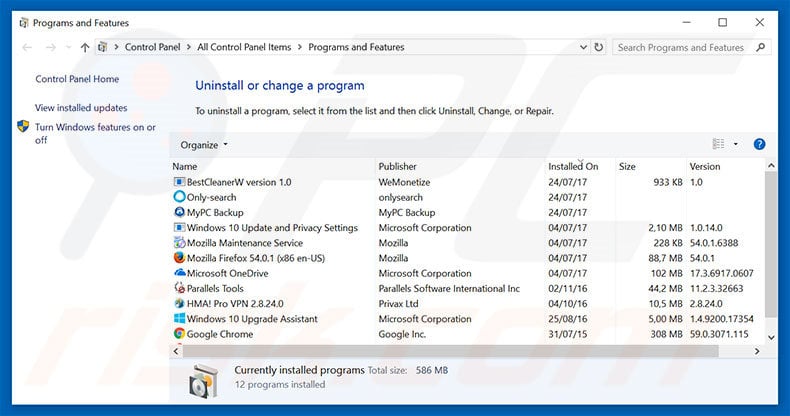Click the search magnifier icon
The width and height of the screenshot is (790, 416).
pos(761,47)
